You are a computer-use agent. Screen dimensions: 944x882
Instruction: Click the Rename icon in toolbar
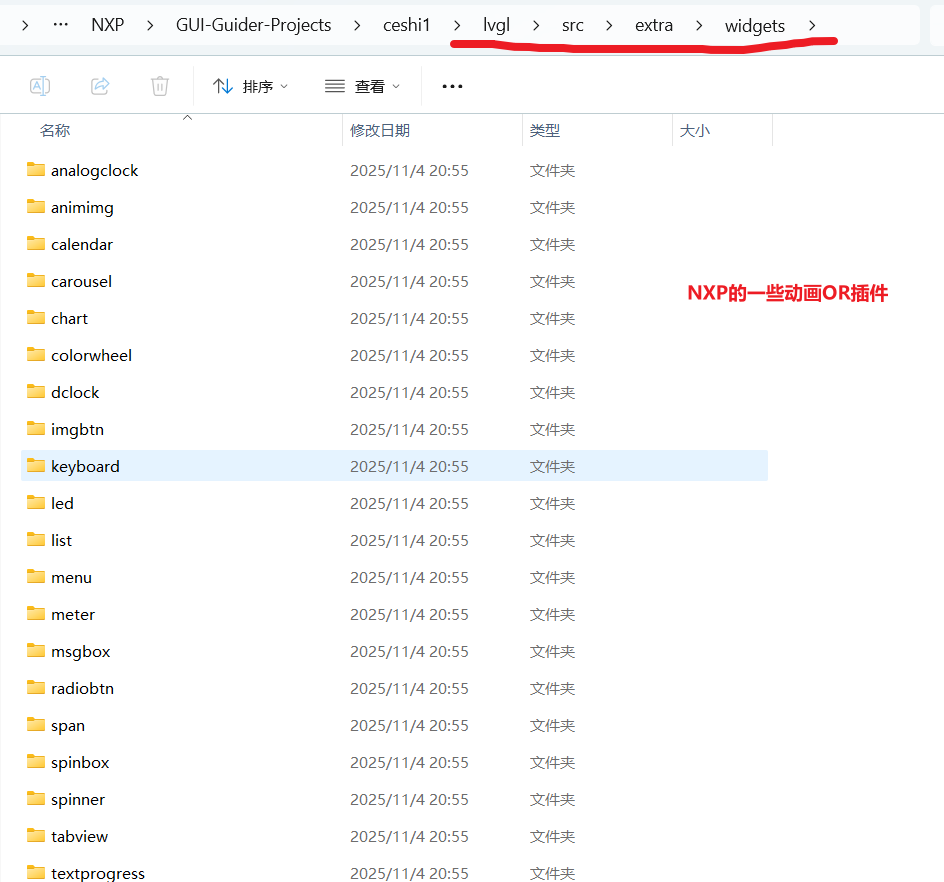click(x=40, y=86)
